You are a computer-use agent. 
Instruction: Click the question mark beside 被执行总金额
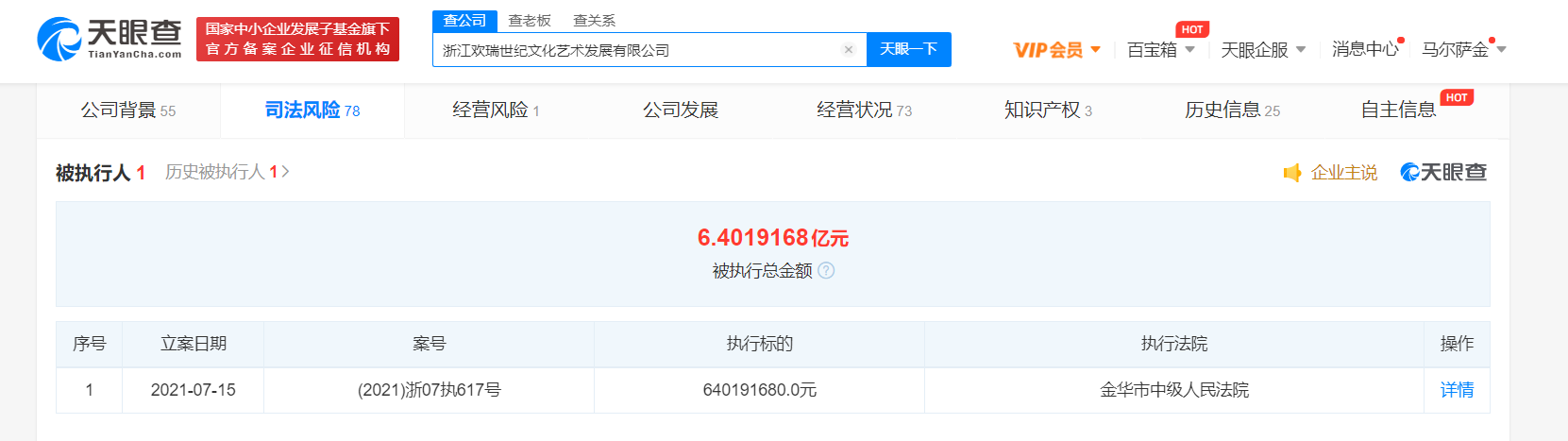tap(826, 271)
